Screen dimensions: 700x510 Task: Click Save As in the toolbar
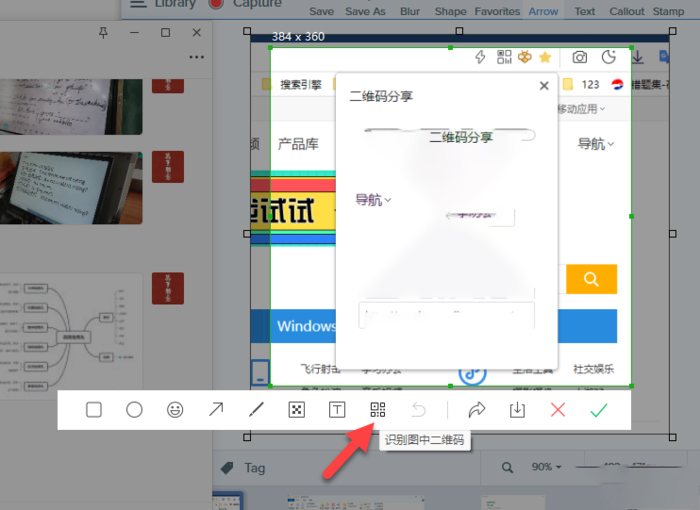365,12
